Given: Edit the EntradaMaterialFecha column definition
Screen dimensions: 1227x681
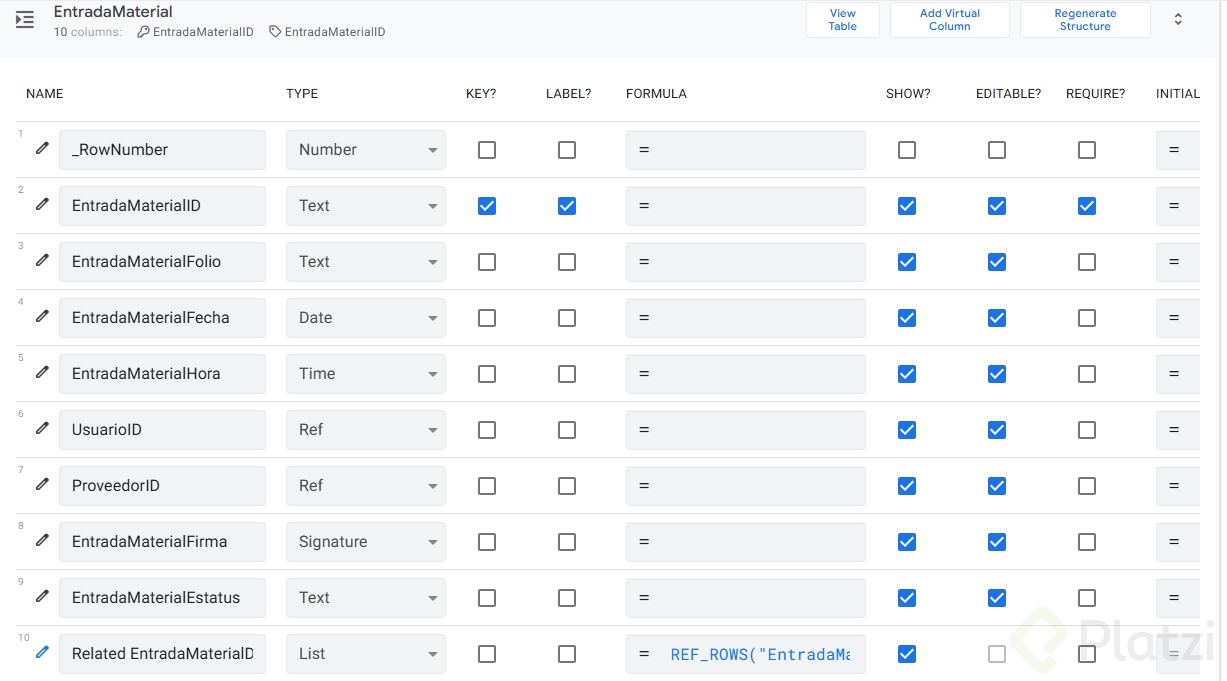Looking at the screenshot, I should (42, 316).
